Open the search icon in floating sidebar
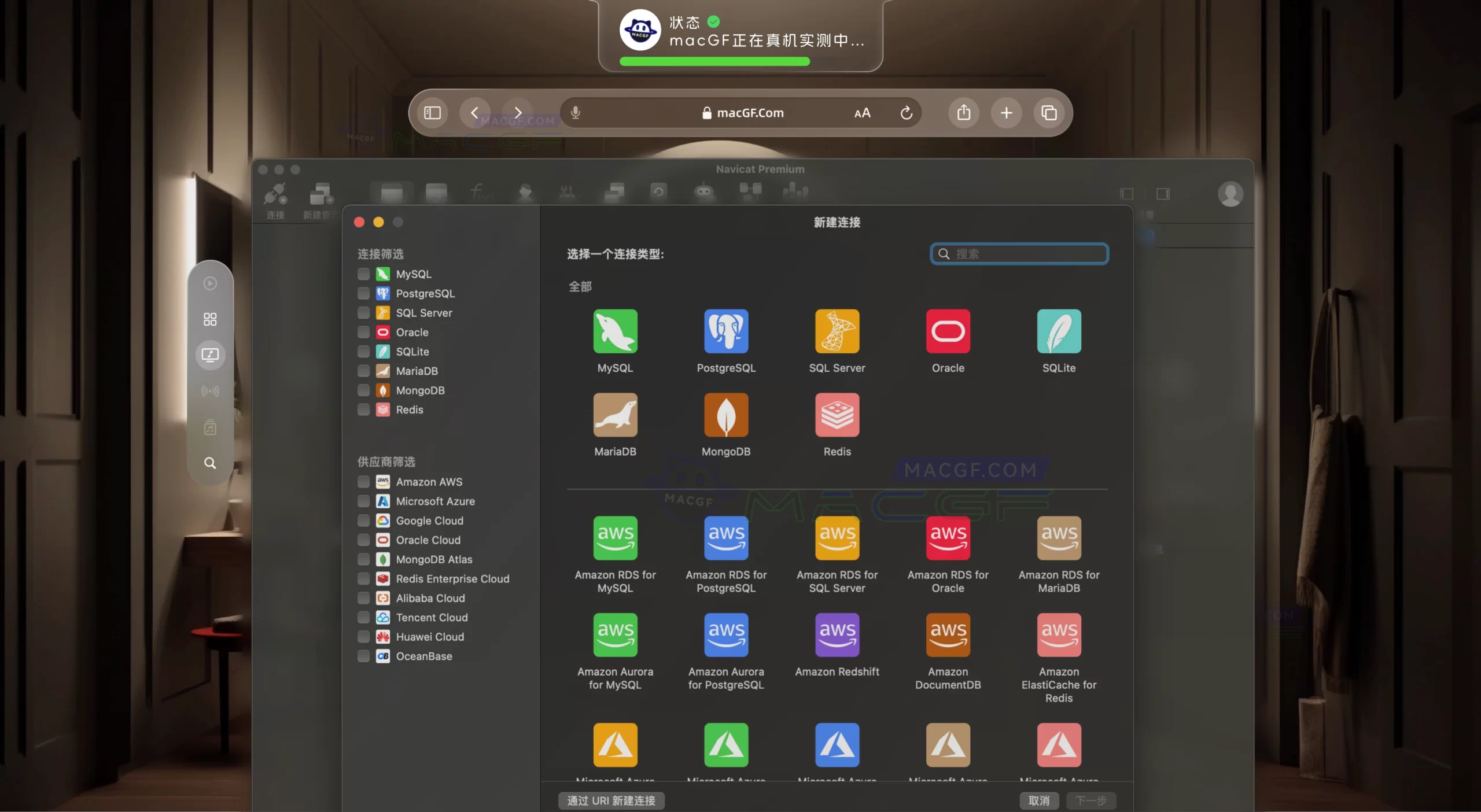 209,463
